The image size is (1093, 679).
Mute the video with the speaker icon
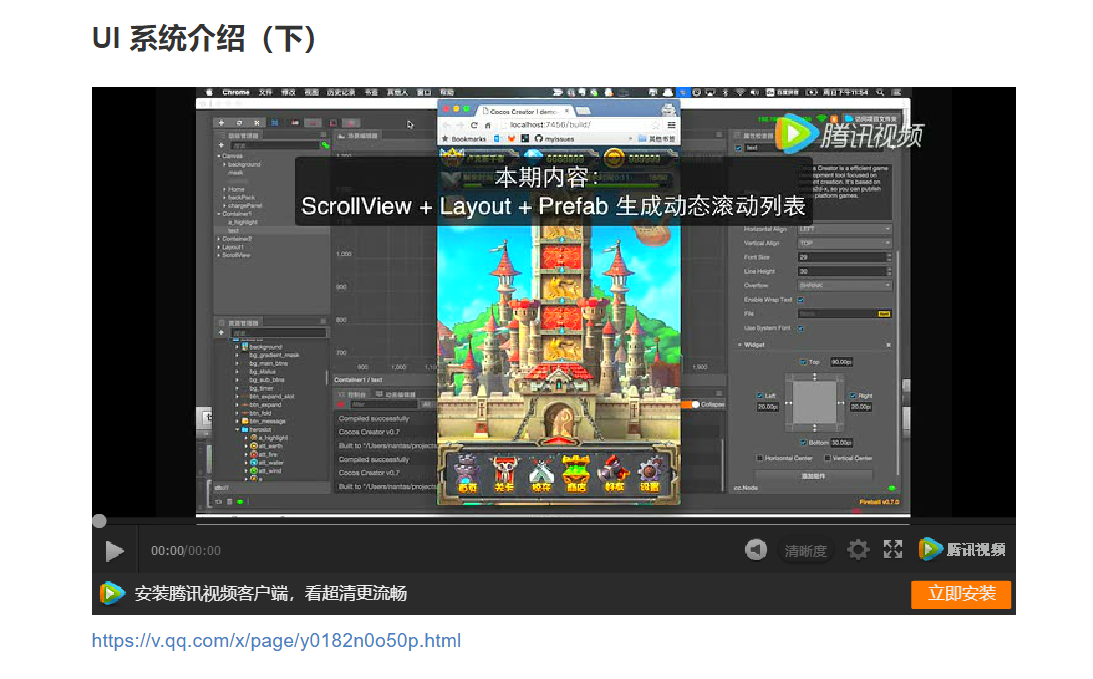[756, 550]
